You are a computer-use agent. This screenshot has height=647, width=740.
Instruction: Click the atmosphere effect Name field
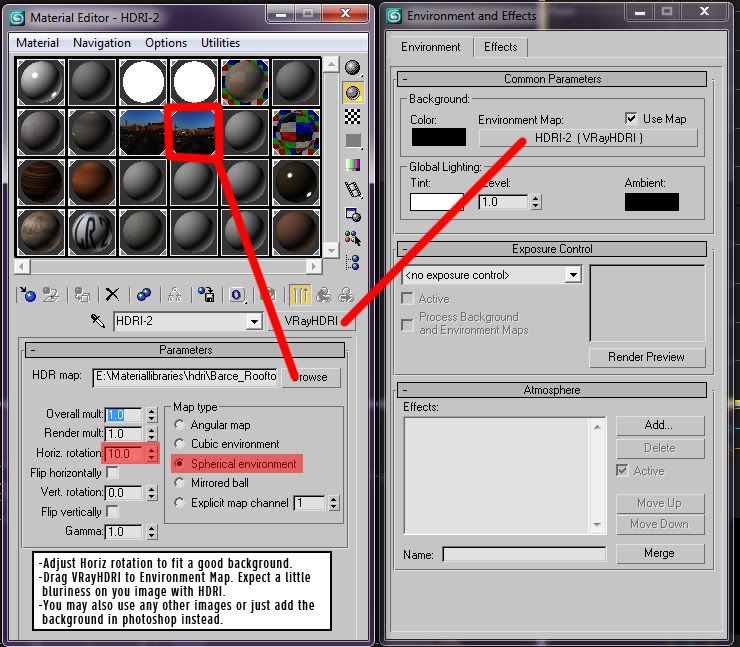(524, 555)
